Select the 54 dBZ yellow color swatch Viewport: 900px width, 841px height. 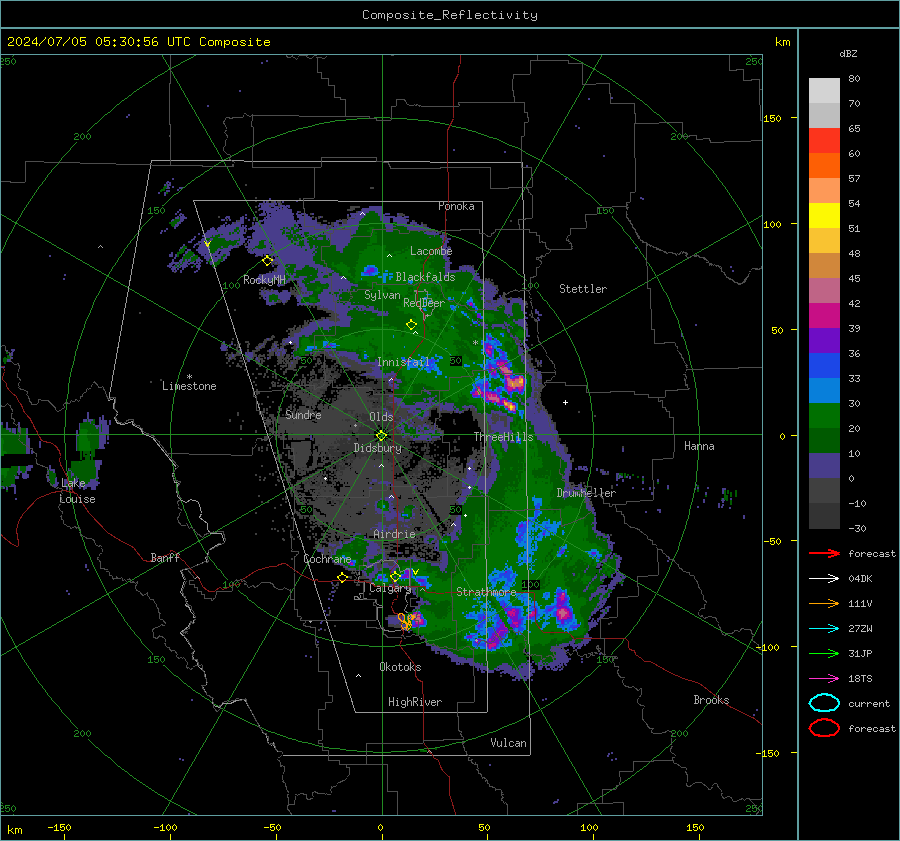(x=824, y=216)
